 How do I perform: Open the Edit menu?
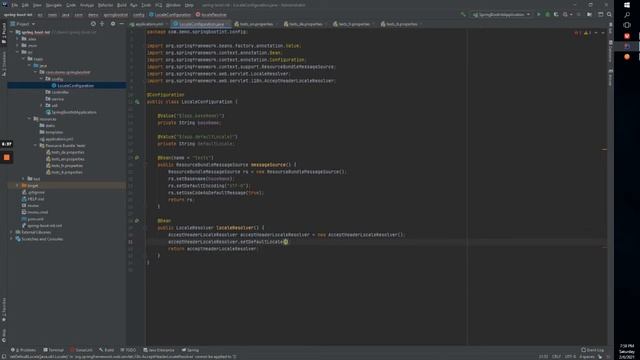pyautogui.click(x=25, y=5)
